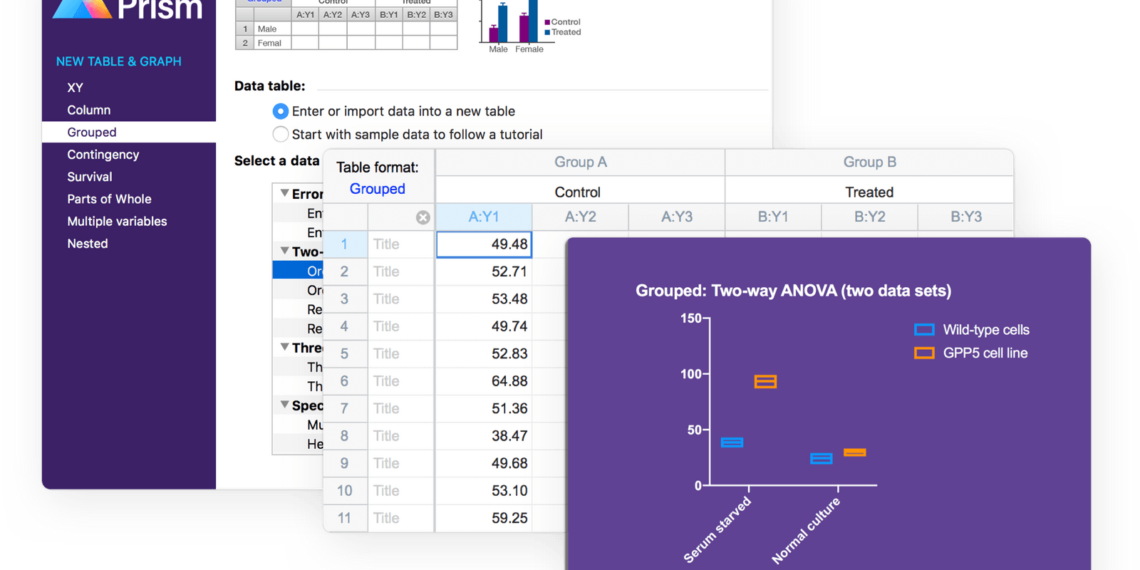Screen dimensions: 1140x570
Task: Click cell with value 53.10
Action: [483, 491]
